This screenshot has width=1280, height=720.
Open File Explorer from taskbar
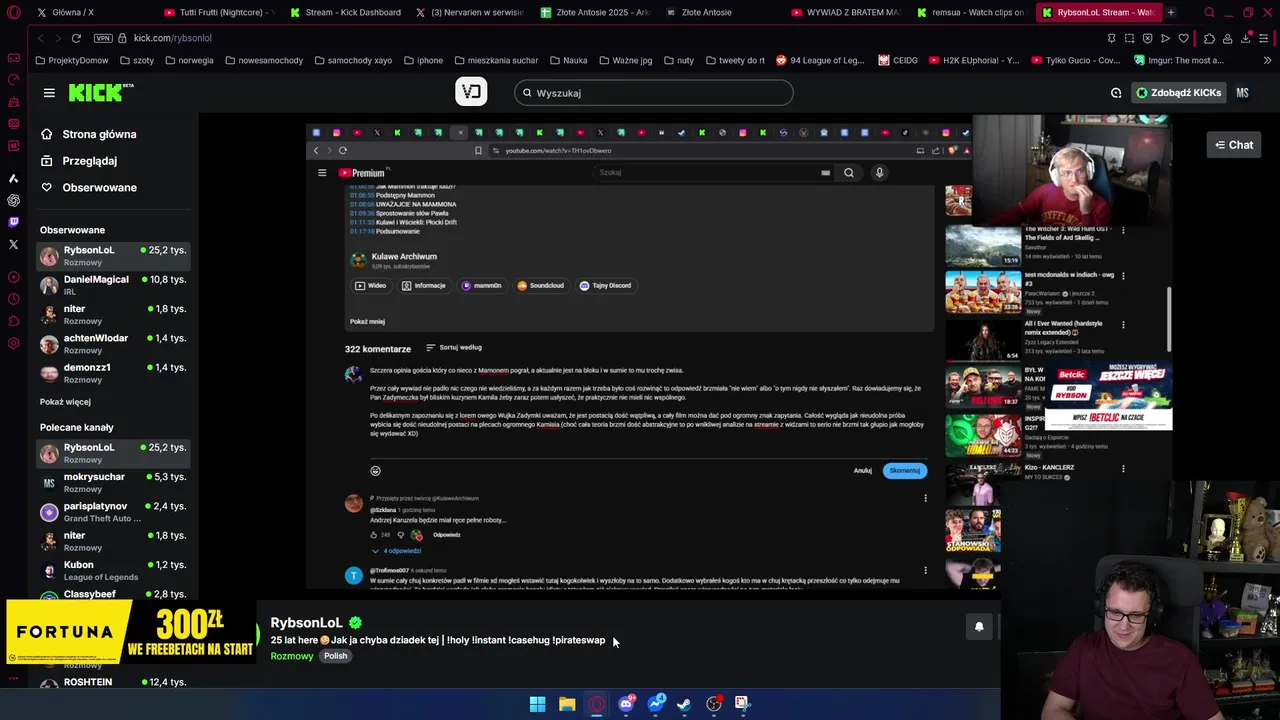(567, 704)
